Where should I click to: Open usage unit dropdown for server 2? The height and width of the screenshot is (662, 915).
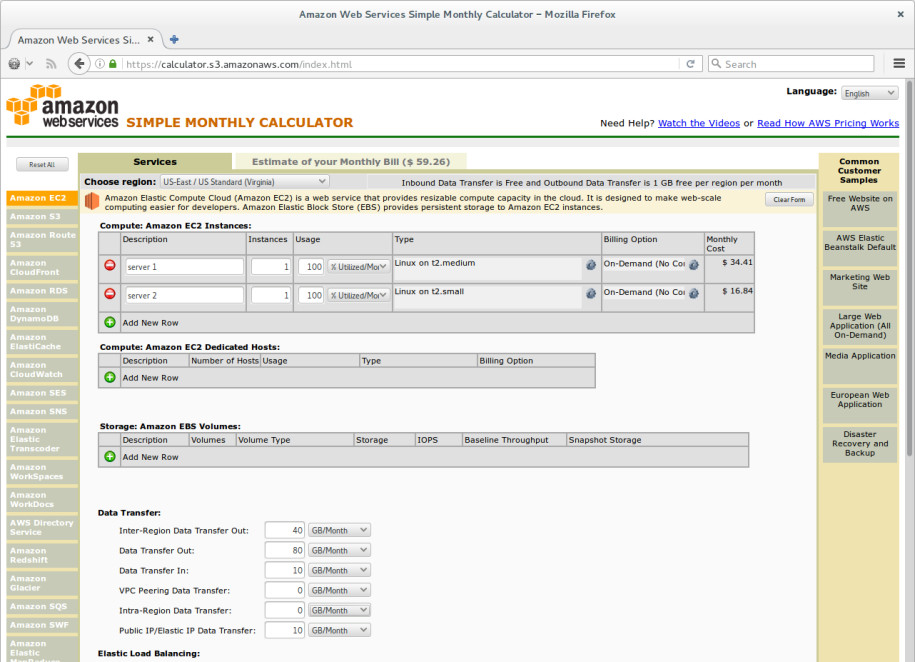click(358, 295)
